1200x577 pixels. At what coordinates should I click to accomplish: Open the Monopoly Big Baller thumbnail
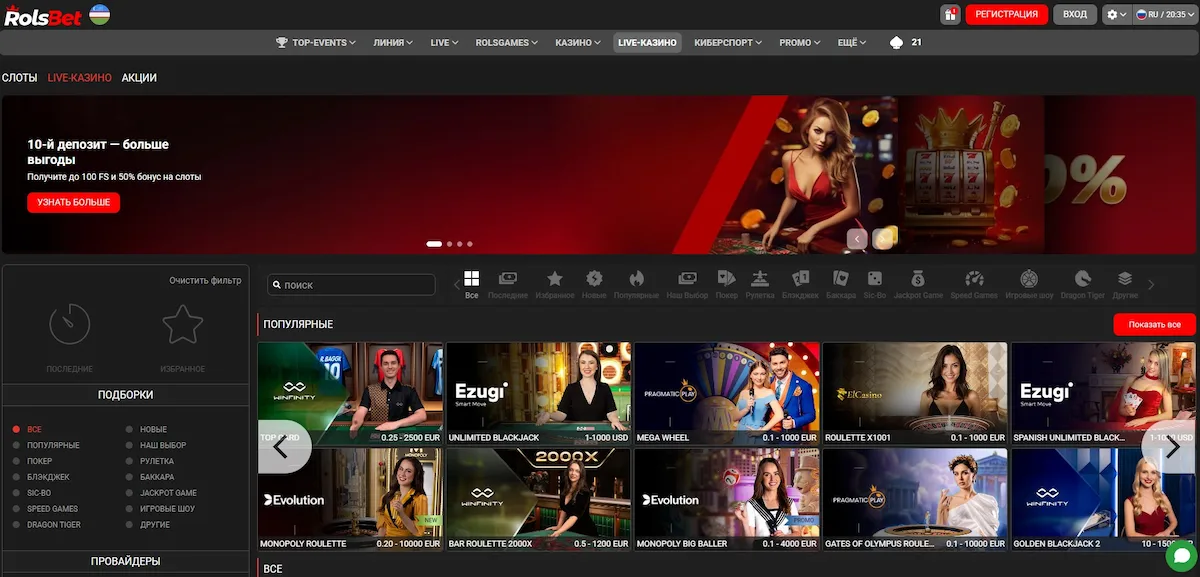727,499
